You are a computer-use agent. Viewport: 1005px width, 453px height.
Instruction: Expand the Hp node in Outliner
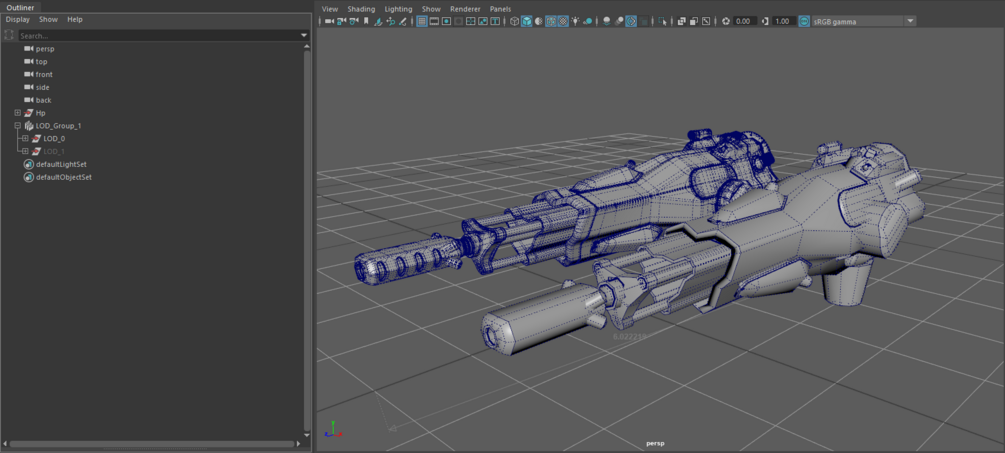17,113
